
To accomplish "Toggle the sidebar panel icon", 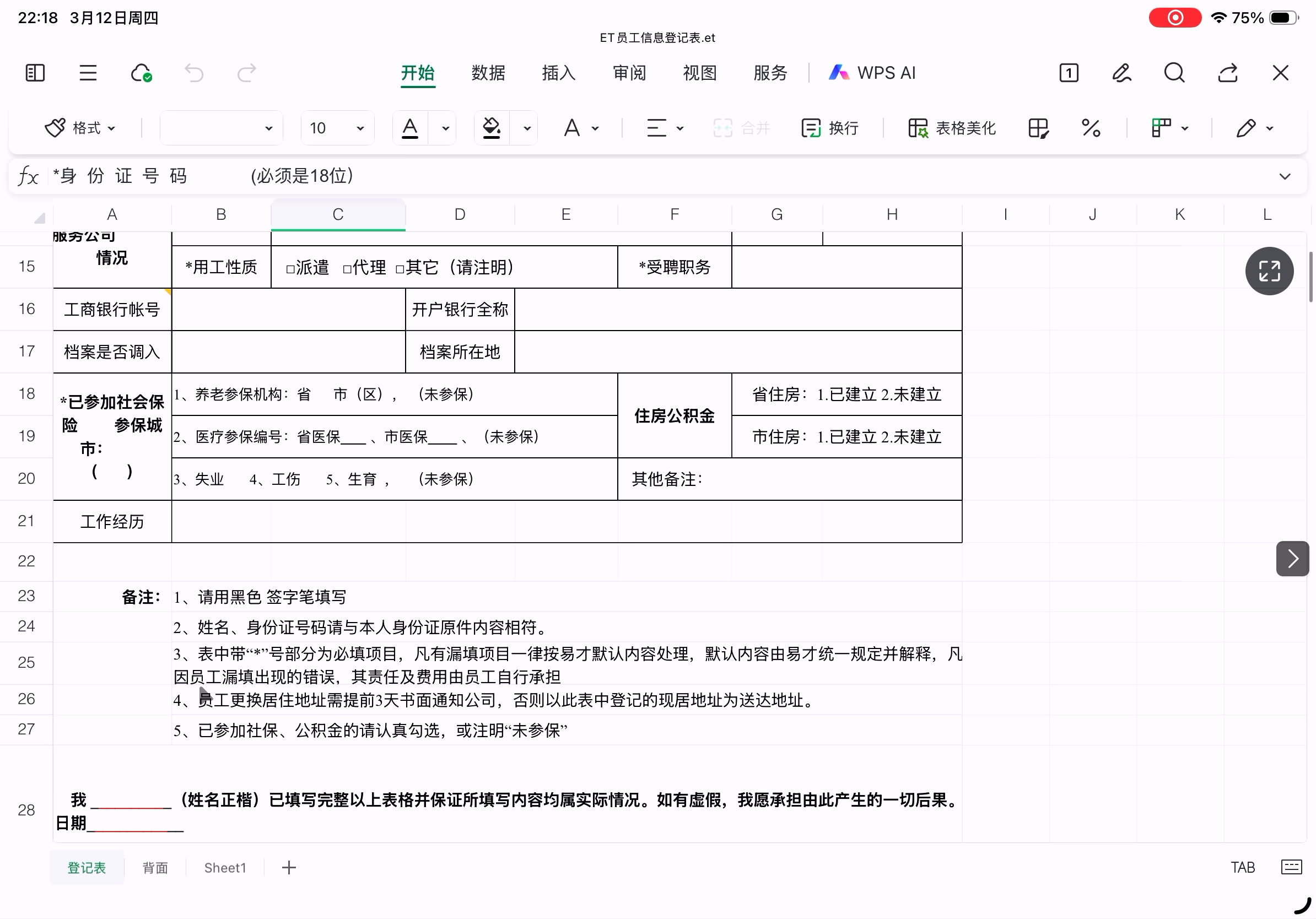I will 35,73.
